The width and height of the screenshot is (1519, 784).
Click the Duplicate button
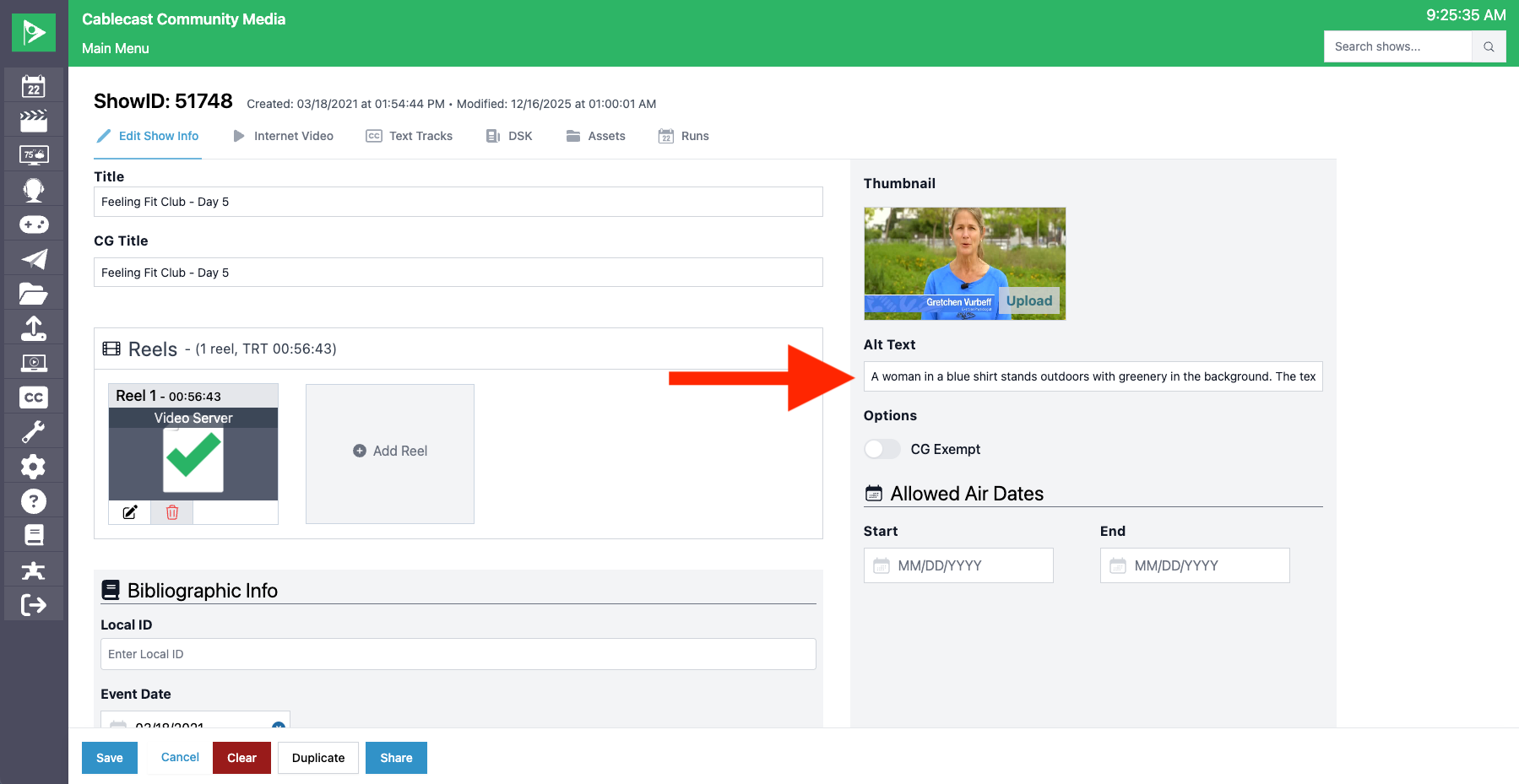pos(318,758)
